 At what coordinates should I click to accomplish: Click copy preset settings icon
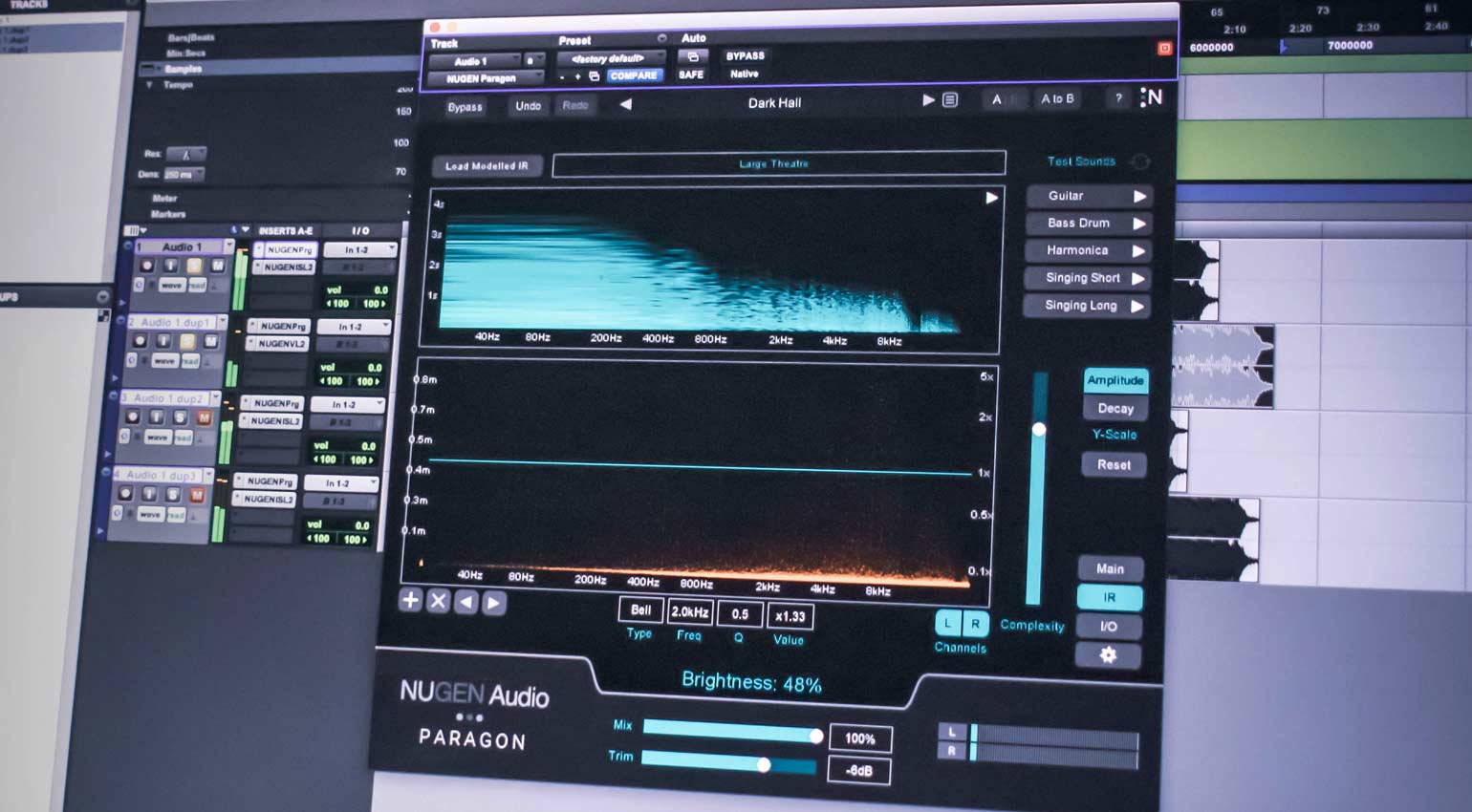(x=594, y=75)
